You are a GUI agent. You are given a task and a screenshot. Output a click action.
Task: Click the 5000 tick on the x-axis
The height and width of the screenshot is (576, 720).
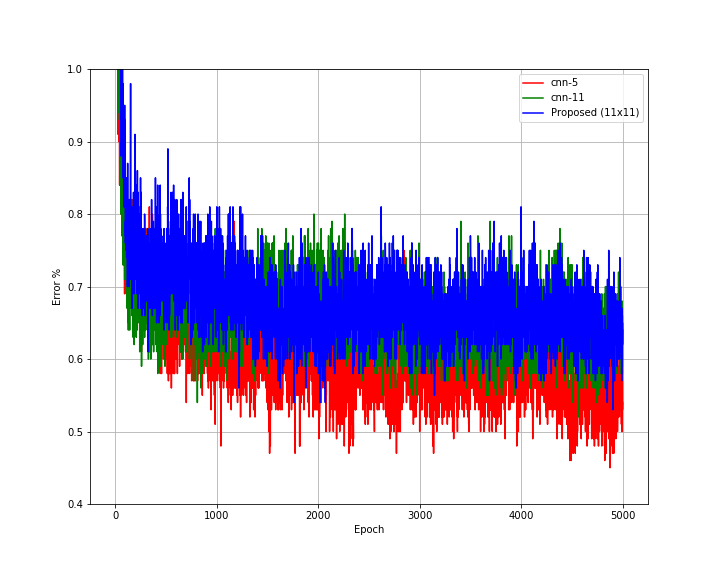pos(623,515)
